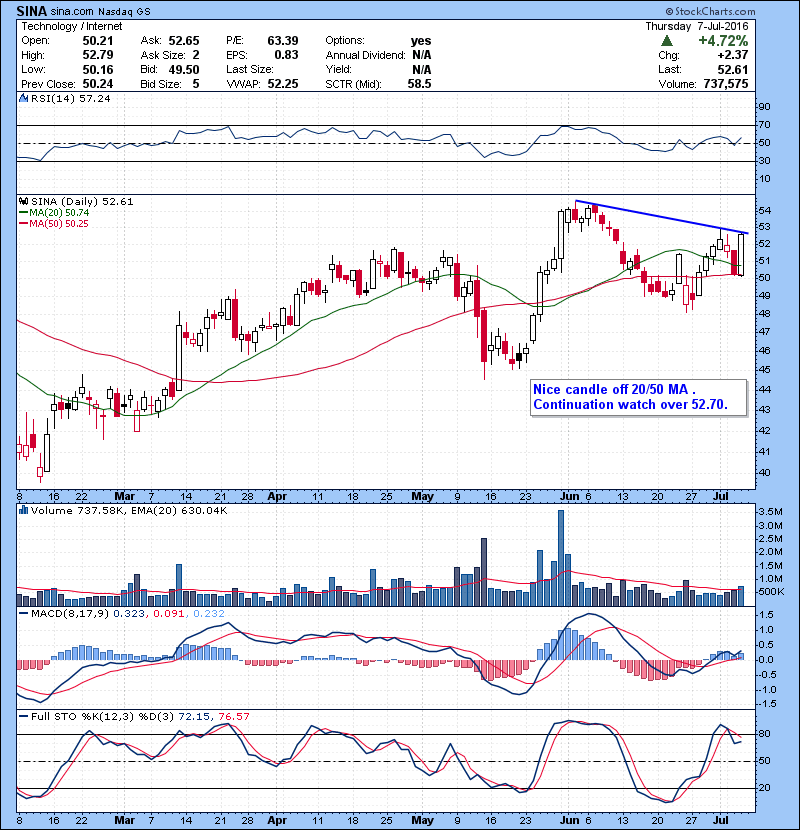Click the High value 52.79
This screenshot has width=800, height=830.
[98, 55]
